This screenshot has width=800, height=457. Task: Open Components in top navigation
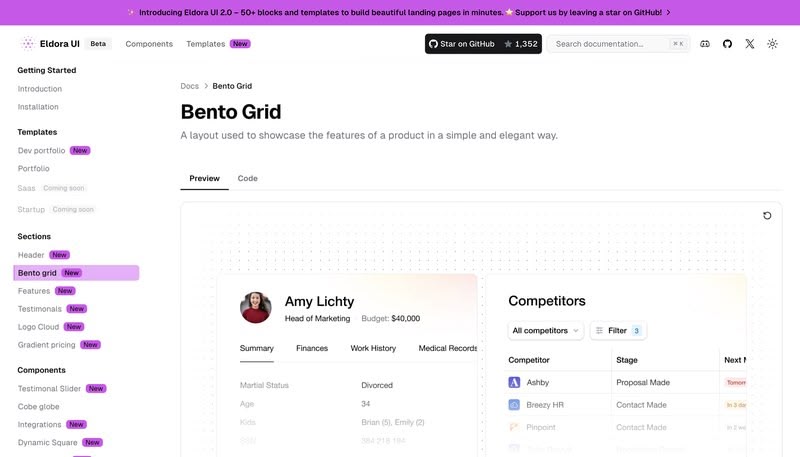[149, 44]
